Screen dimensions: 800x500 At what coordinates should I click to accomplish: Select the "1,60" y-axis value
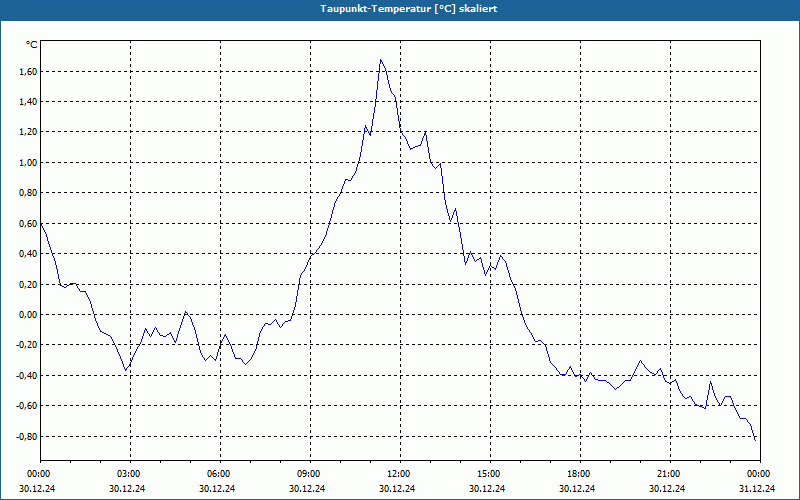[x=29, y=71]
